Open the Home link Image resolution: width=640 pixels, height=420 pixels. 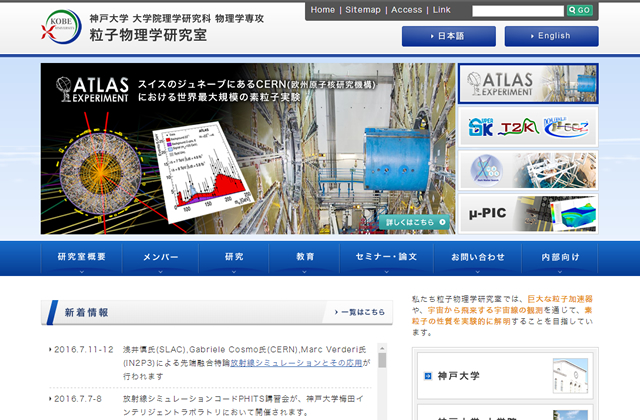[x=322, y=10]
